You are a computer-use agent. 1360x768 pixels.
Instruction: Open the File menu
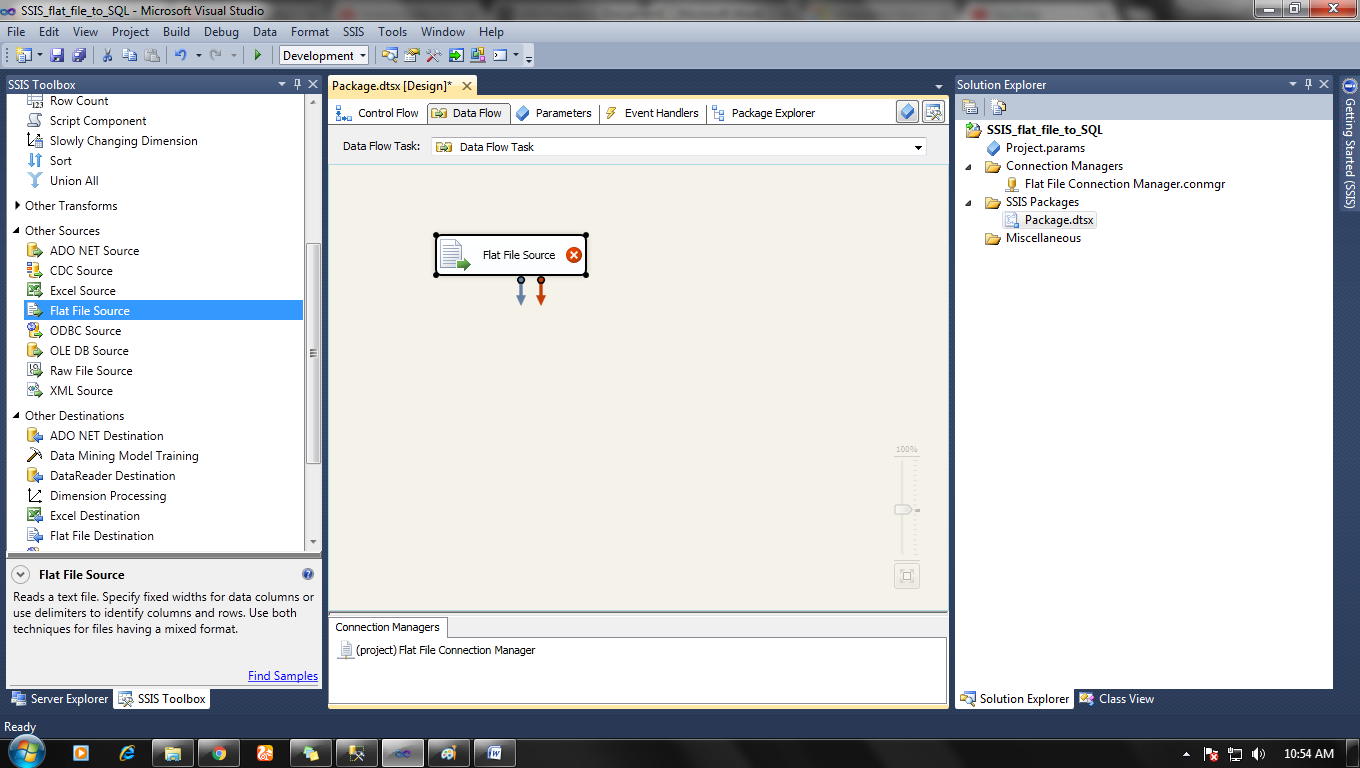click(16, 32)
